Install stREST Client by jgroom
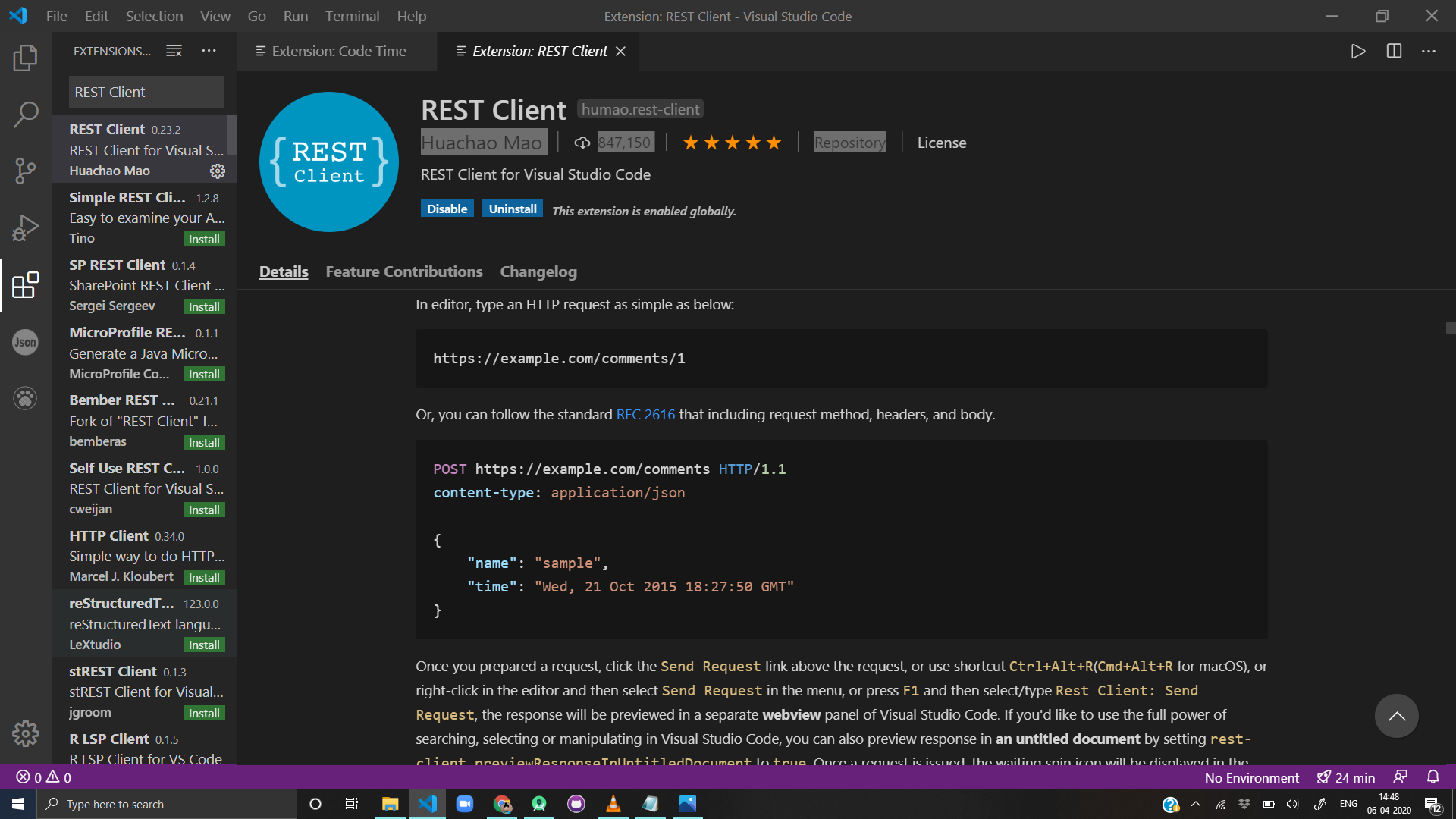This screenshot has height=819, width=1456. coord(204,713)
